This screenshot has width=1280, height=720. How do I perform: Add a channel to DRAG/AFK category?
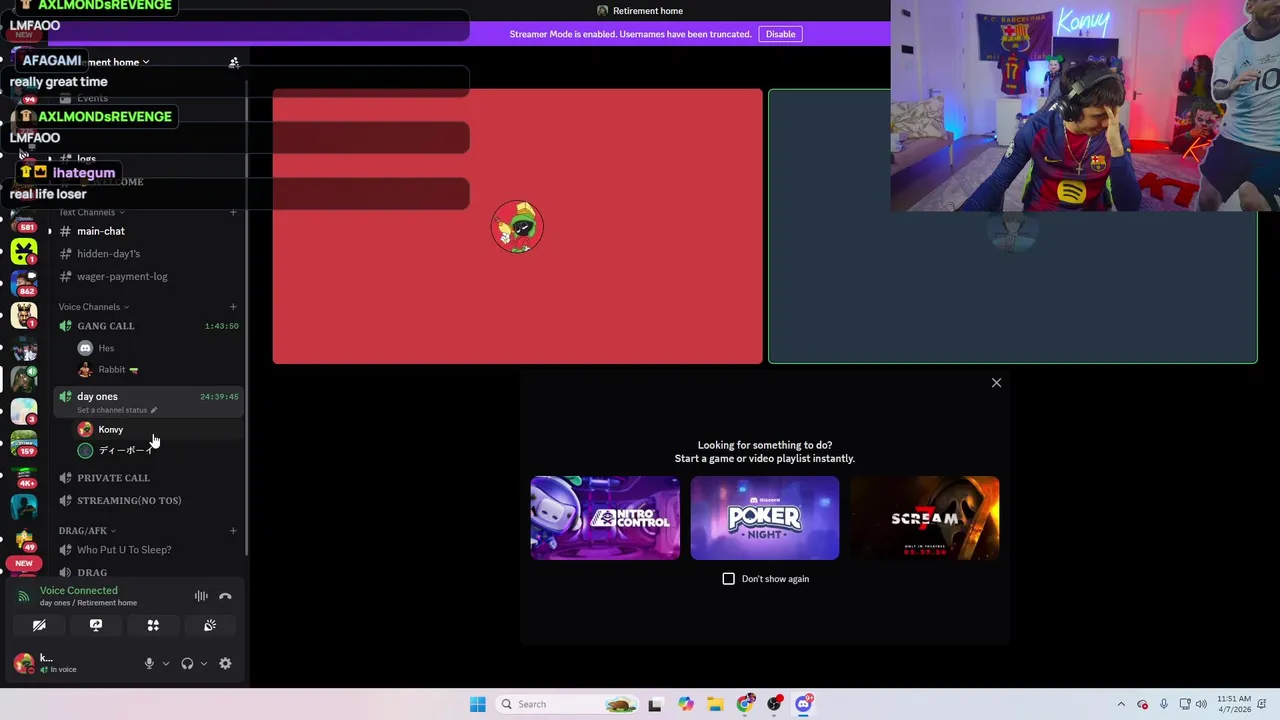click(233, 531)
